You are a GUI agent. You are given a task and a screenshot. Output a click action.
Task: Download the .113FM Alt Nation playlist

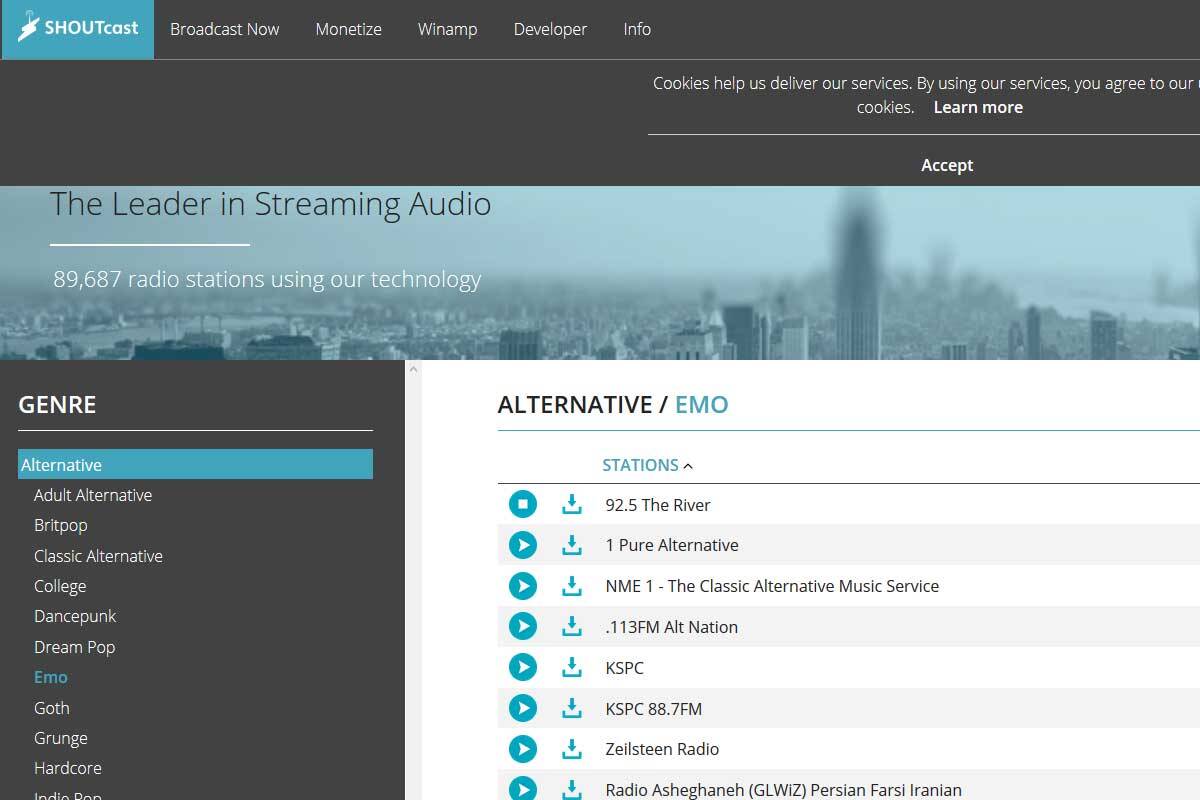point(571,626)
